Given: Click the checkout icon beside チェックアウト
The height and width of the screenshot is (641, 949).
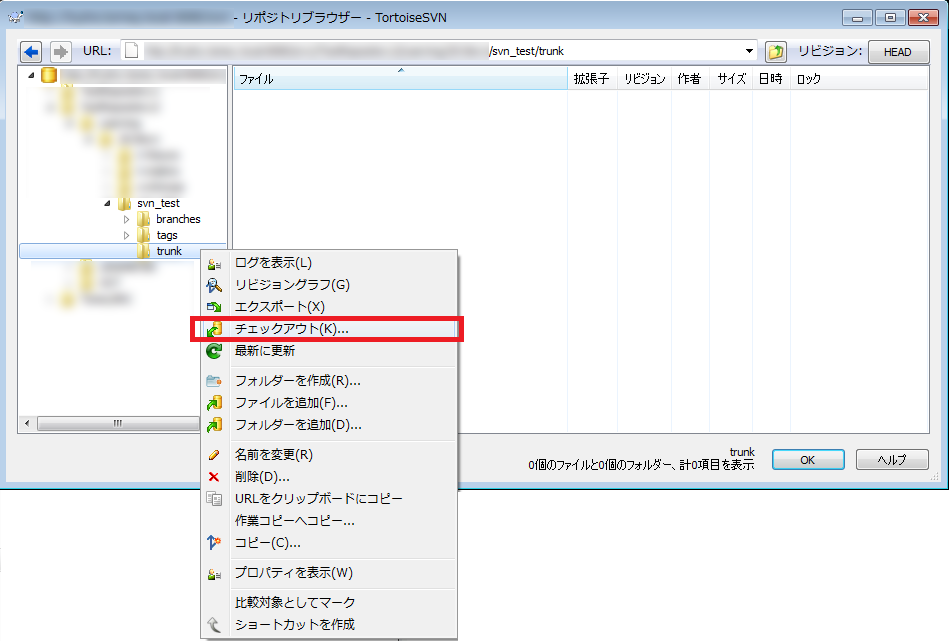Looking at the screenshot, I should point(214,329).
